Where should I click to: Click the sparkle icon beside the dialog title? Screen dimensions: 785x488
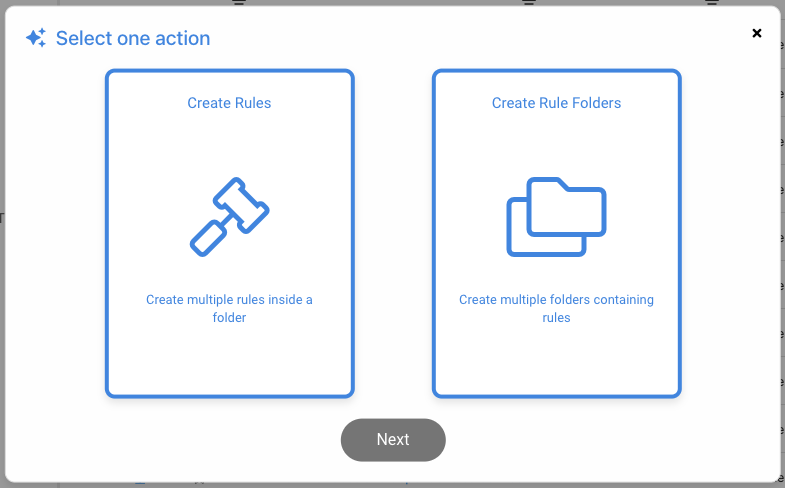36,38
